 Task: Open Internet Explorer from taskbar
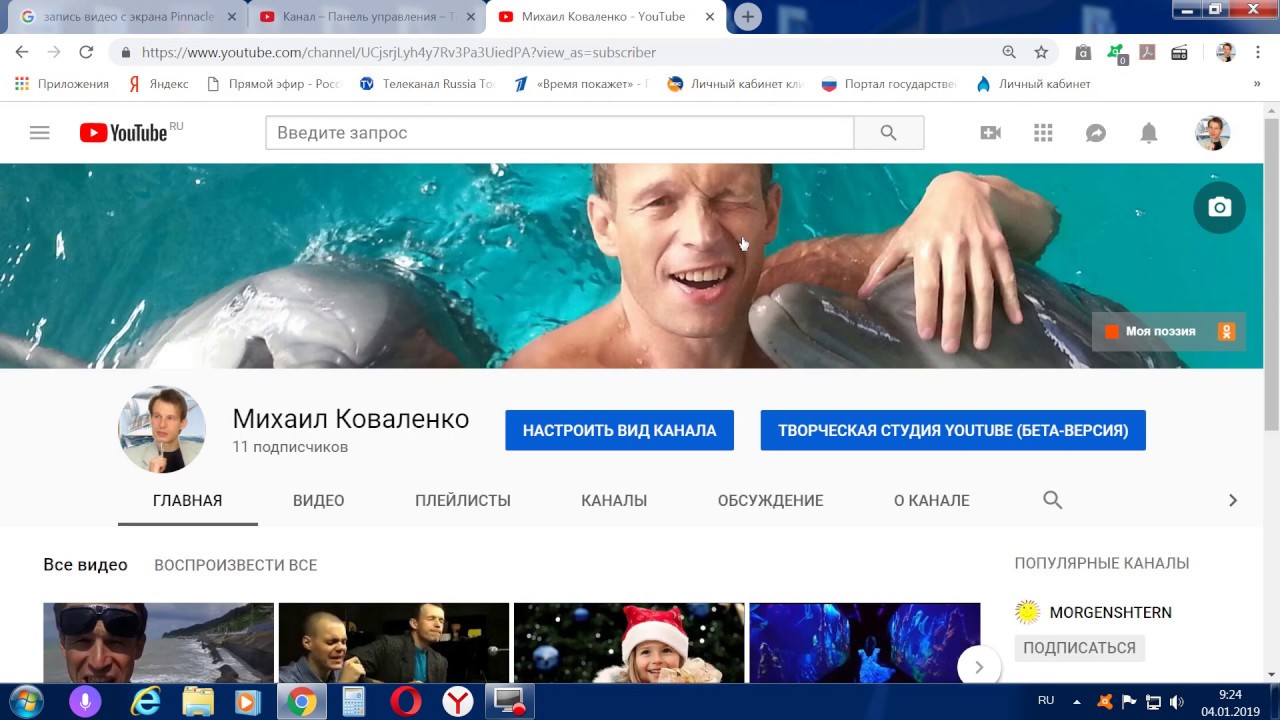point(146,702)
